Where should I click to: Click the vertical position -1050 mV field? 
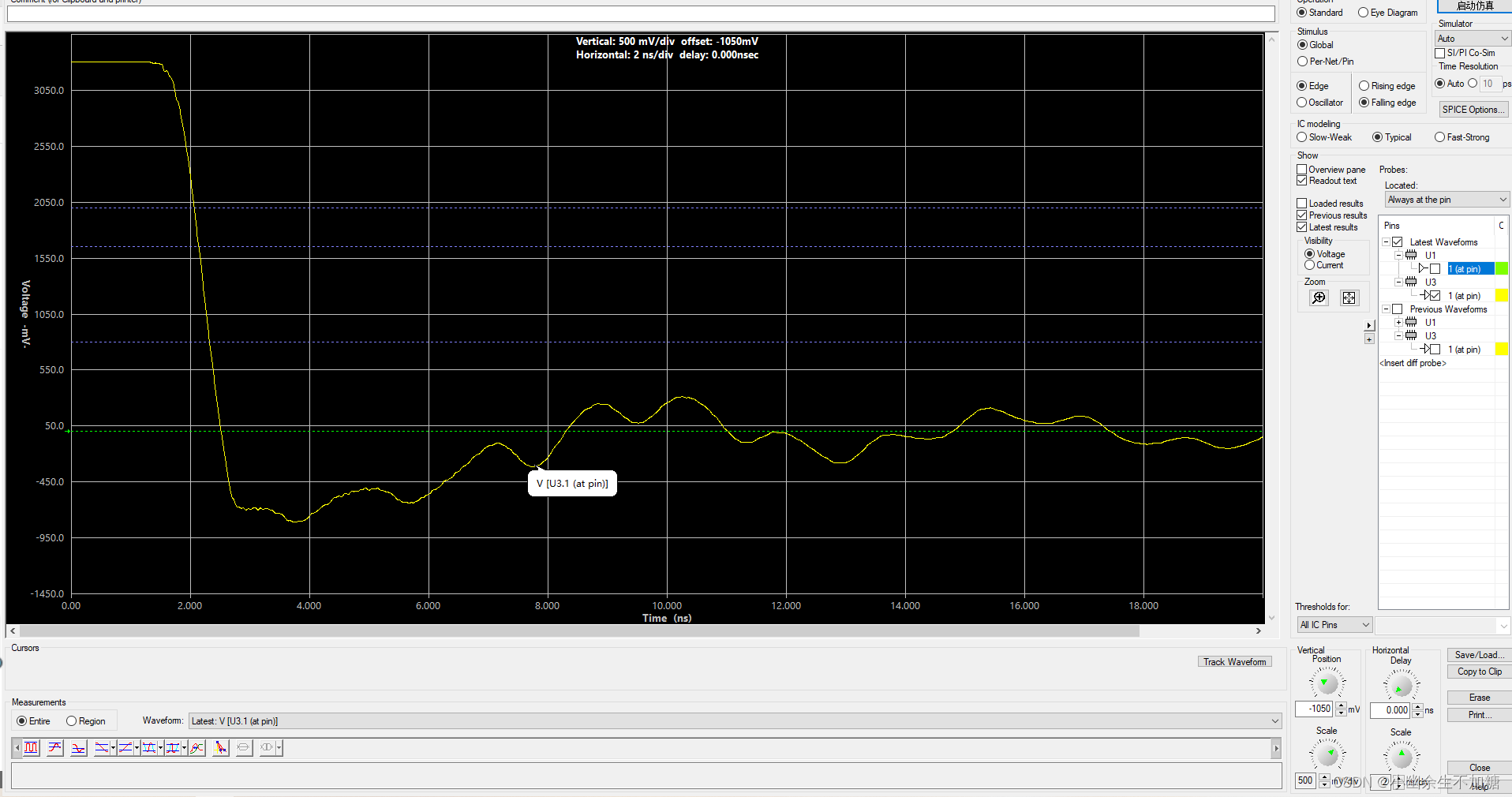[x=1314, y=709]
